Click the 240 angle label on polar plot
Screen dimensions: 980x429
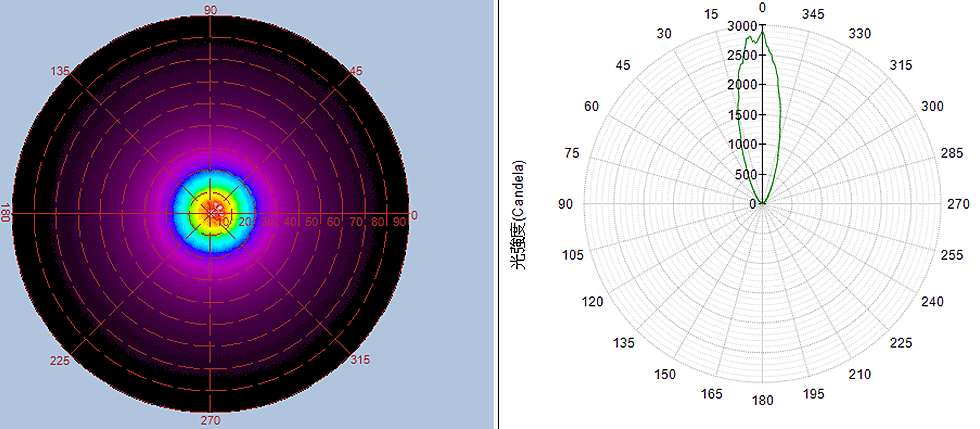[931, 302]
